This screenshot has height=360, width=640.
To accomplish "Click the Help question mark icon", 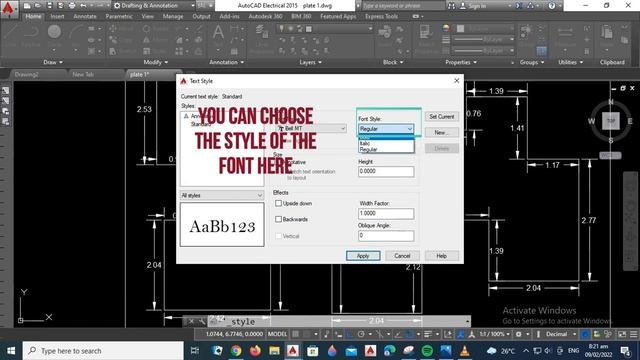I will 552,6.
